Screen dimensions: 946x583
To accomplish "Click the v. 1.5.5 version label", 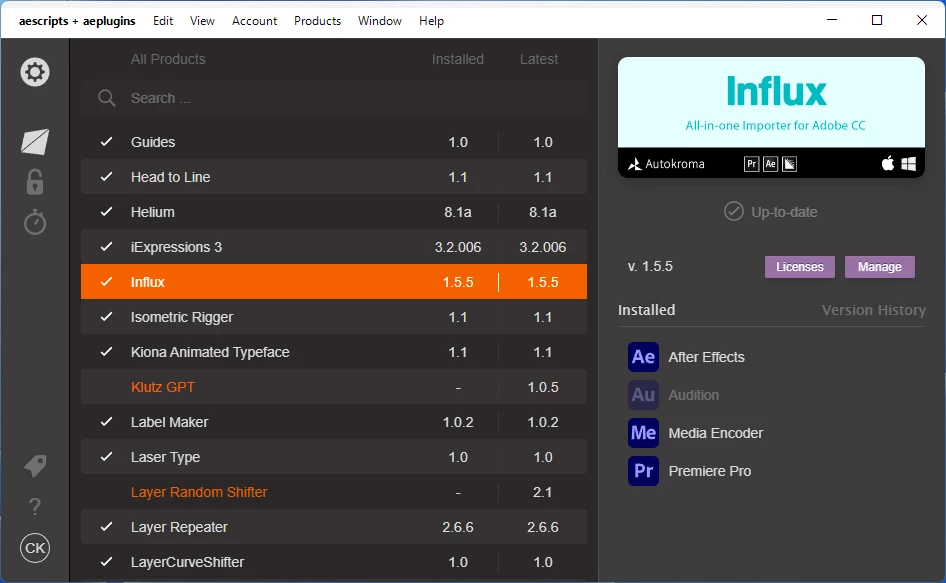I will (x=650, y=266).
